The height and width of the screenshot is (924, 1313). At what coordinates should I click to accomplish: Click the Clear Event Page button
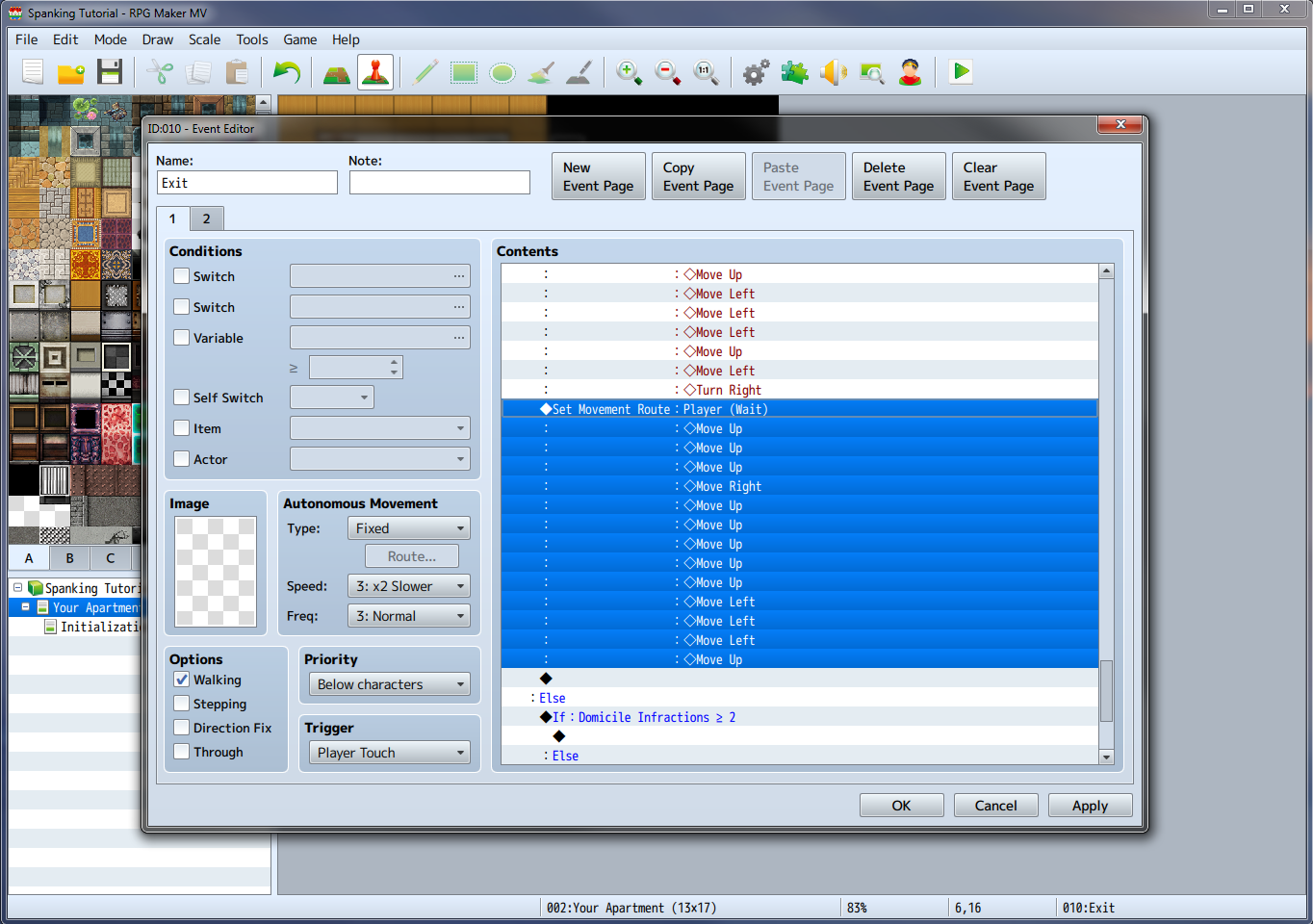999,176
